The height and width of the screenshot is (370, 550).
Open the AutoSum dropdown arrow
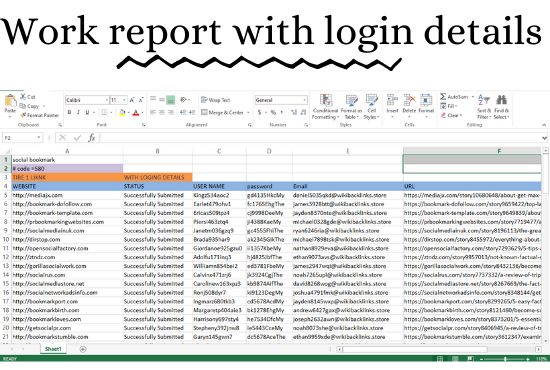[x=472, y=96]
